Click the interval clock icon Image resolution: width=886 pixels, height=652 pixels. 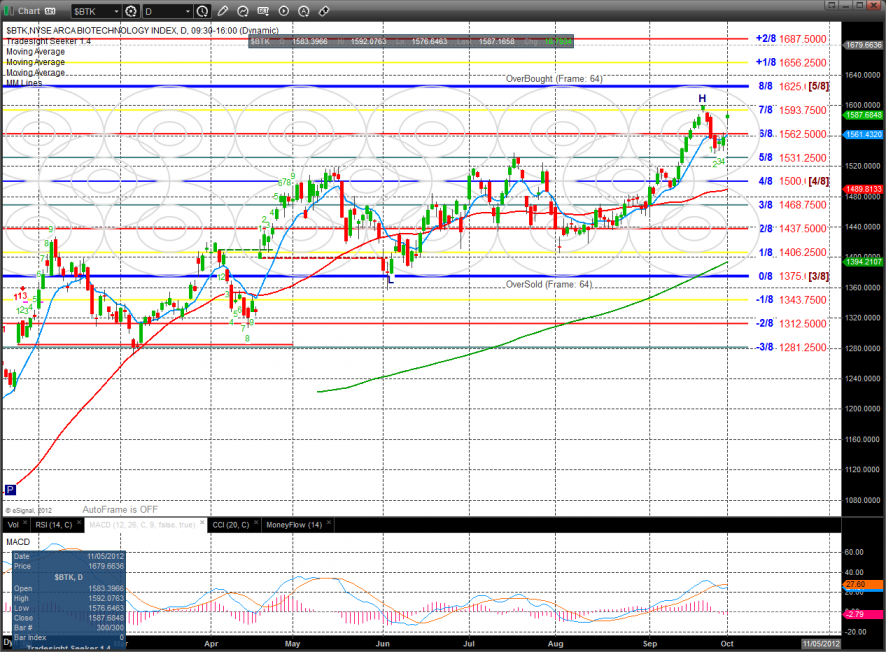[x=203, y=11]
